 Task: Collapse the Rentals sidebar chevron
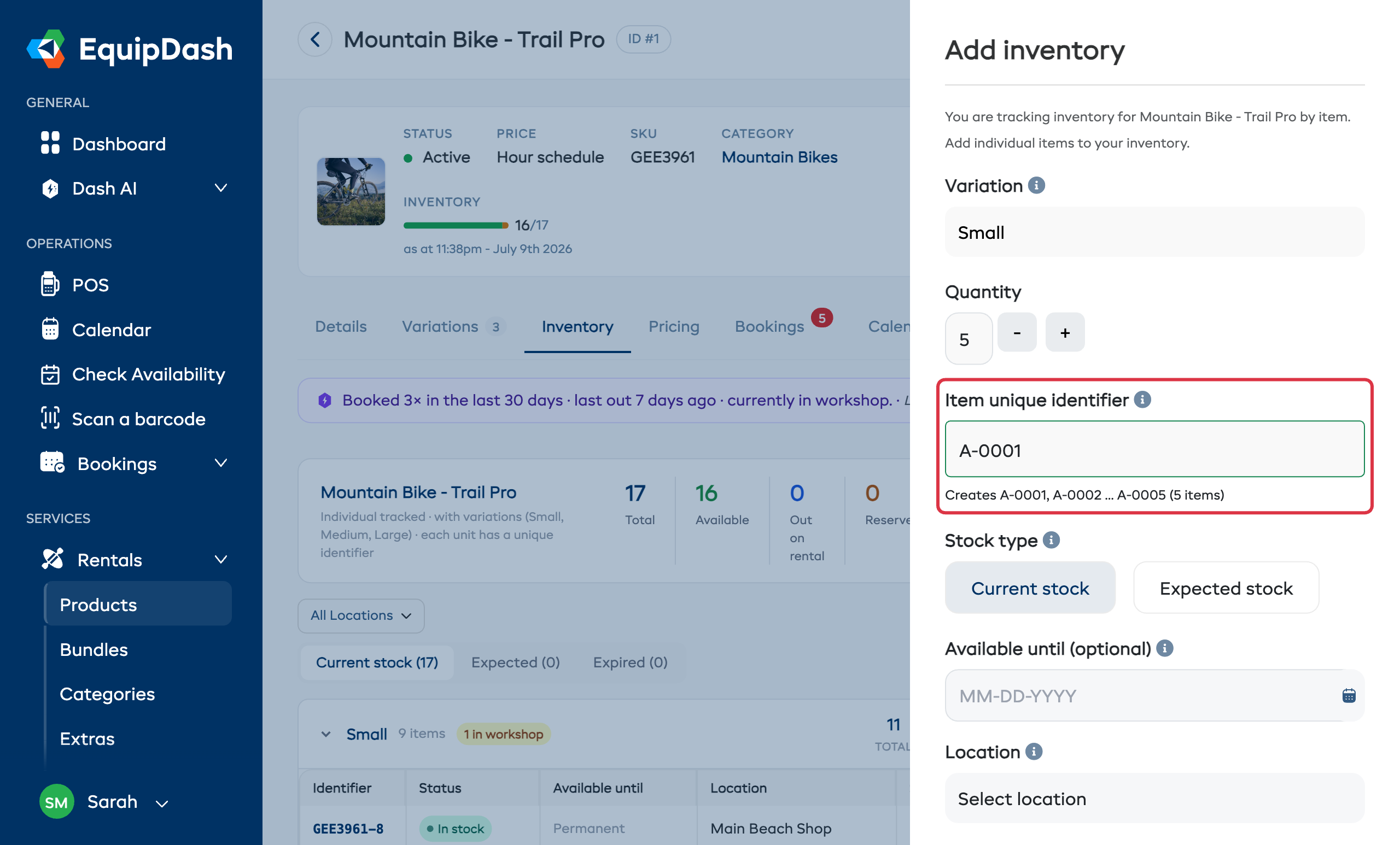click(221, 559)
